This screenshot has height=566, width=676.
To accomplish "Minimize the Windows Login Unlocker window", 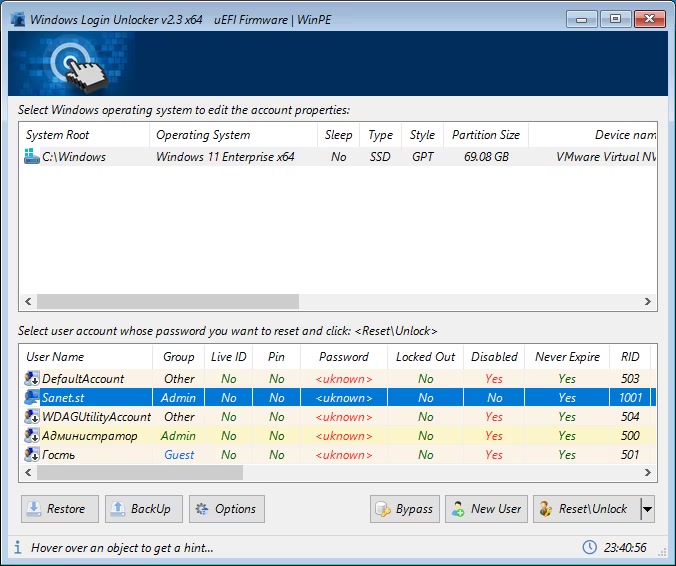I will point(581,19).
